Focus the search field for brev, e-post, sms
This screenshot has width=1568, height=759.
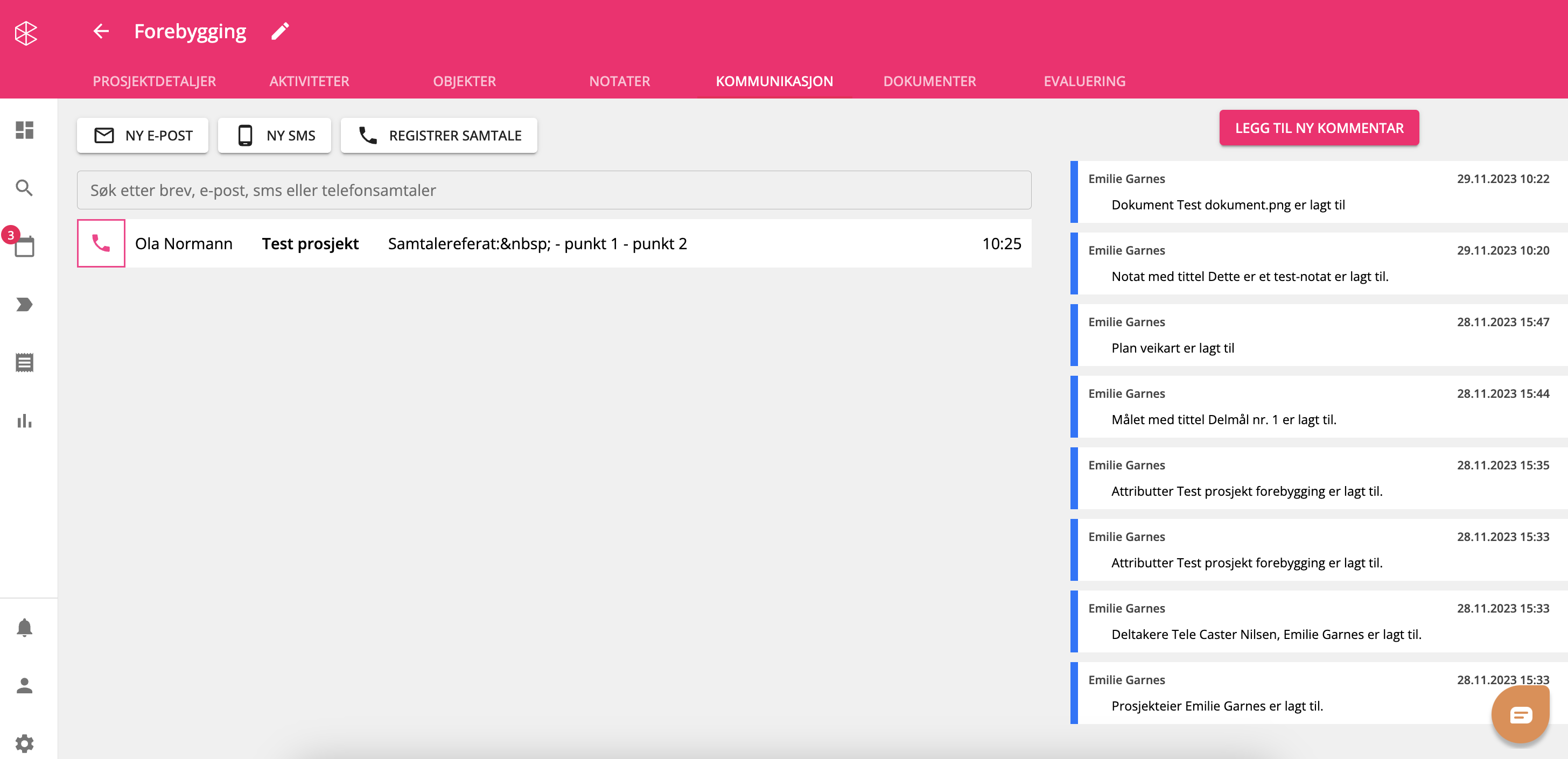coord(554,190)
